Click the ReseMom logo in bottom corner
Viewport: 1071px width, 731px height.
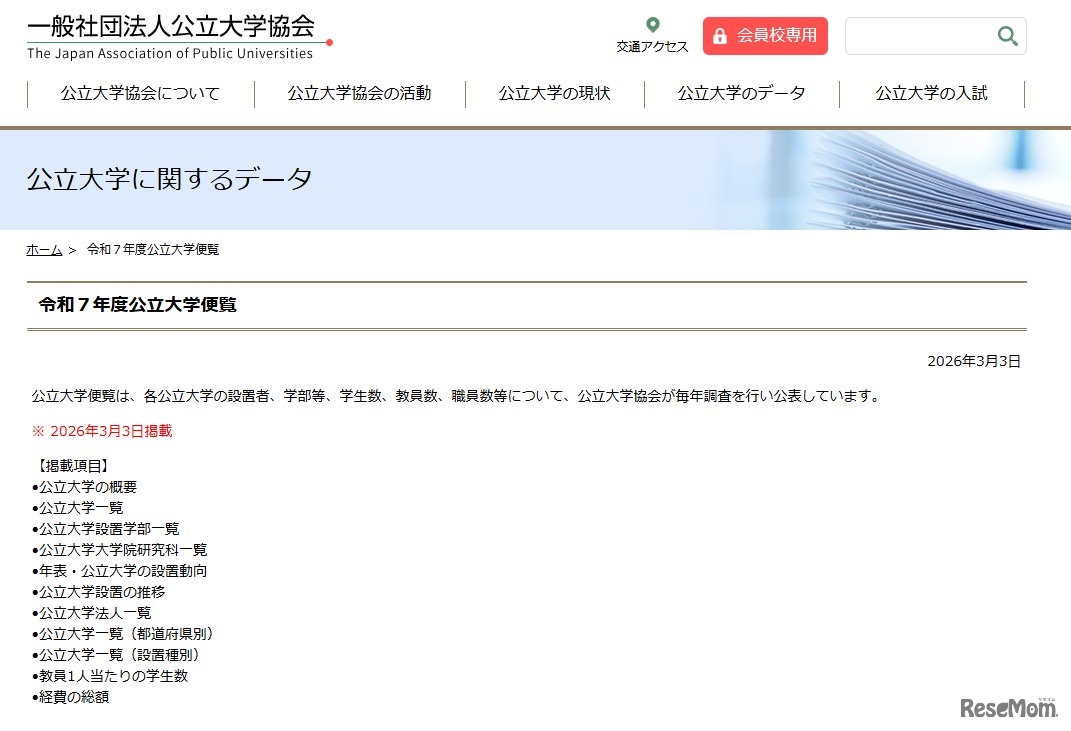1010,707
